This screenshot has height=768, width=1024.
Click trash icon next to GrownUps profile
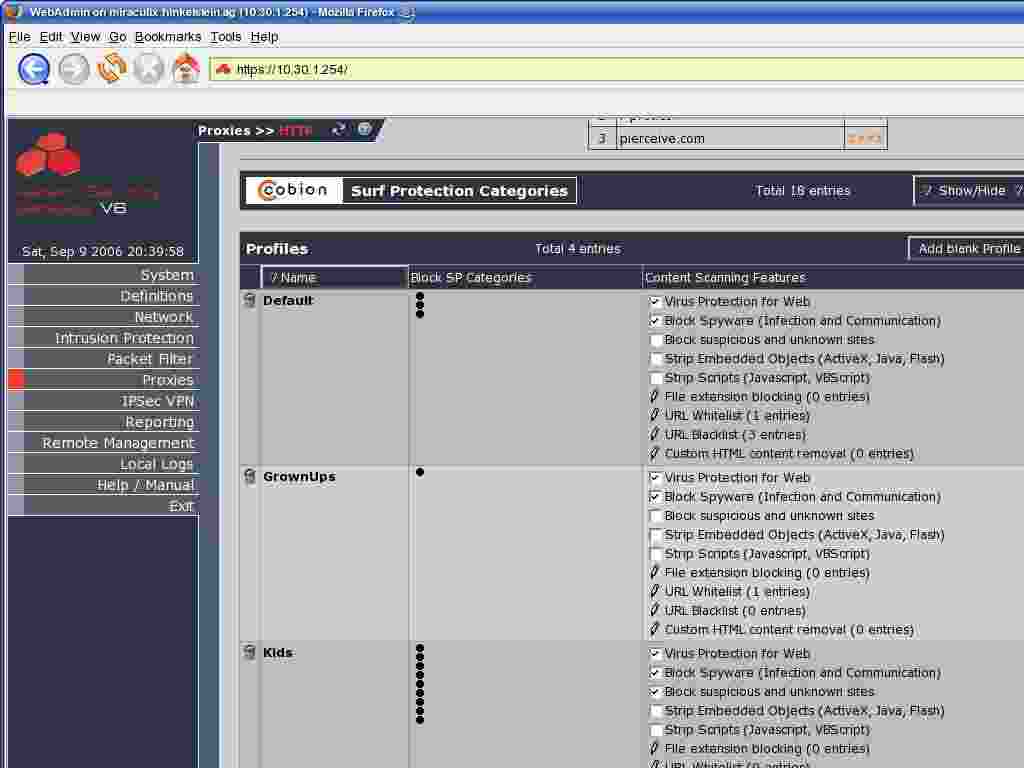tap(250, 477)
